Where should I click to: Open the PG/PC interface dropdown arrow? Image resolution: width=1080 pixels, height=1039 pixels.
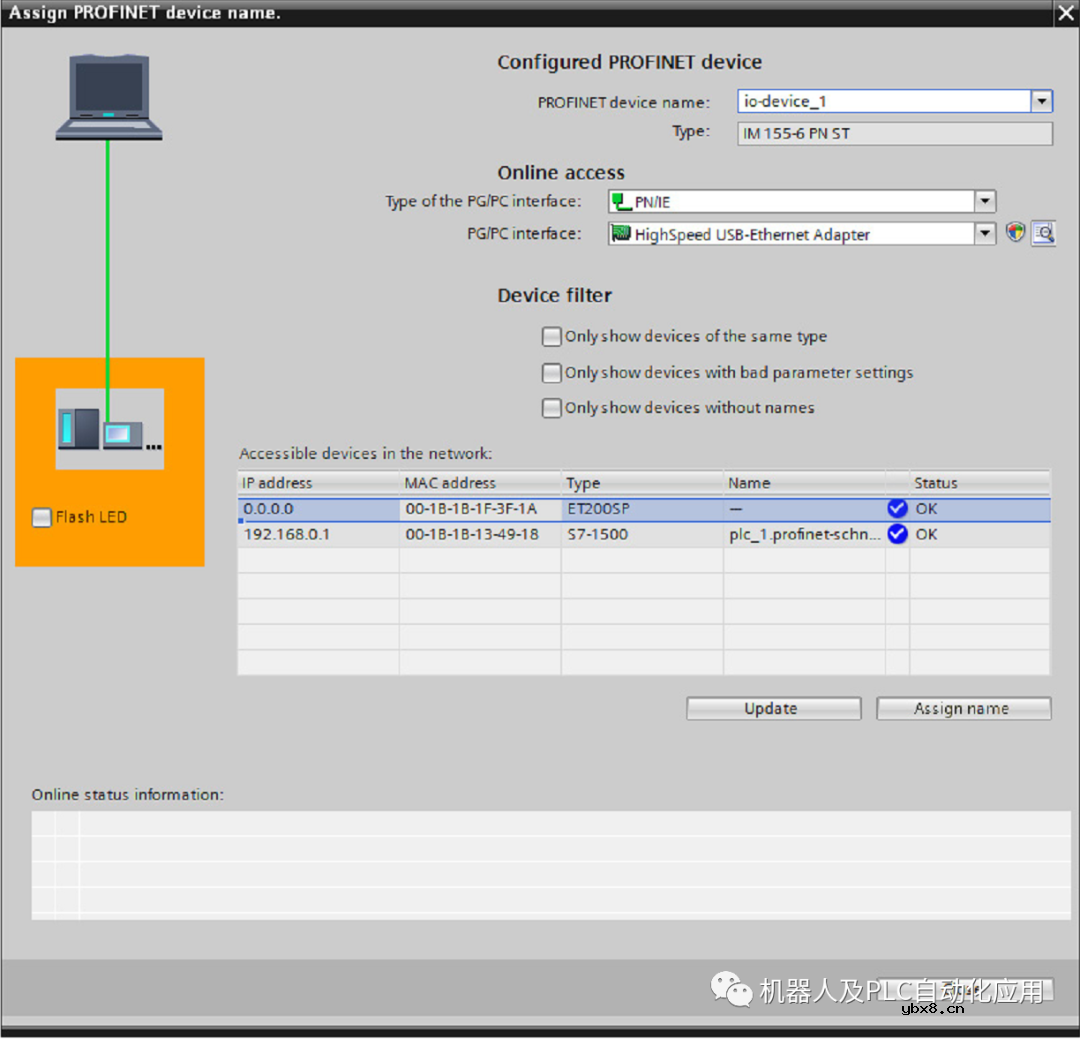(985, 233)
